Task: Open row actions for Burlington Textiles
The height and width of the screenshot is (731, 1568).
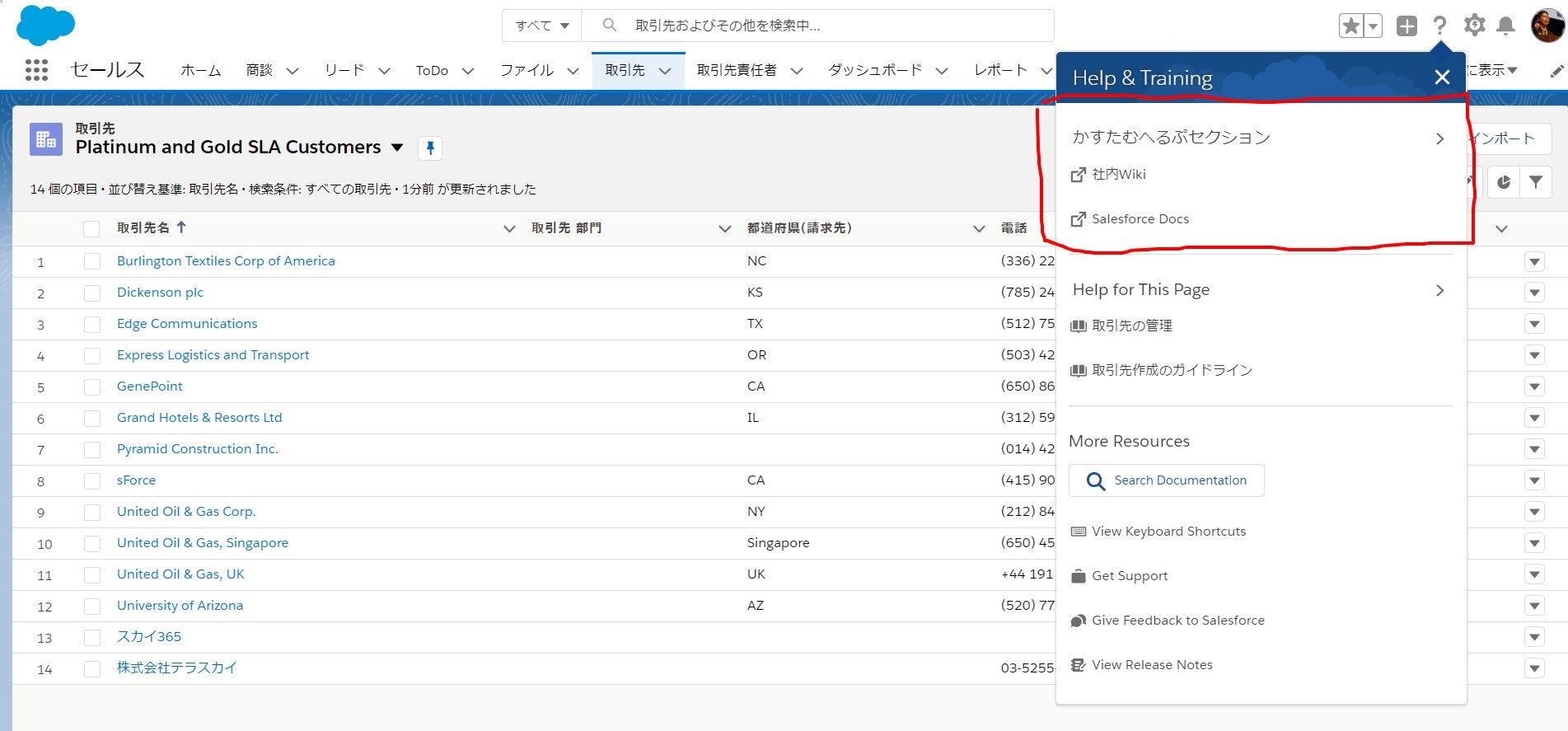Action: 1534,262
